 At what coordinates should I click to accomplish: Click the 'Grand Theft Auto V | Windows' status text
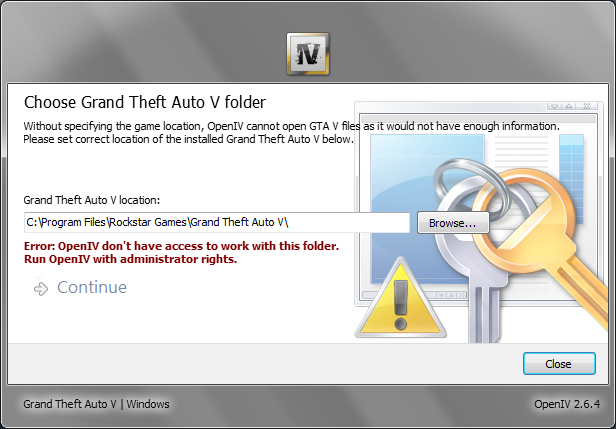pyautogui.click(x=96, y=404)
